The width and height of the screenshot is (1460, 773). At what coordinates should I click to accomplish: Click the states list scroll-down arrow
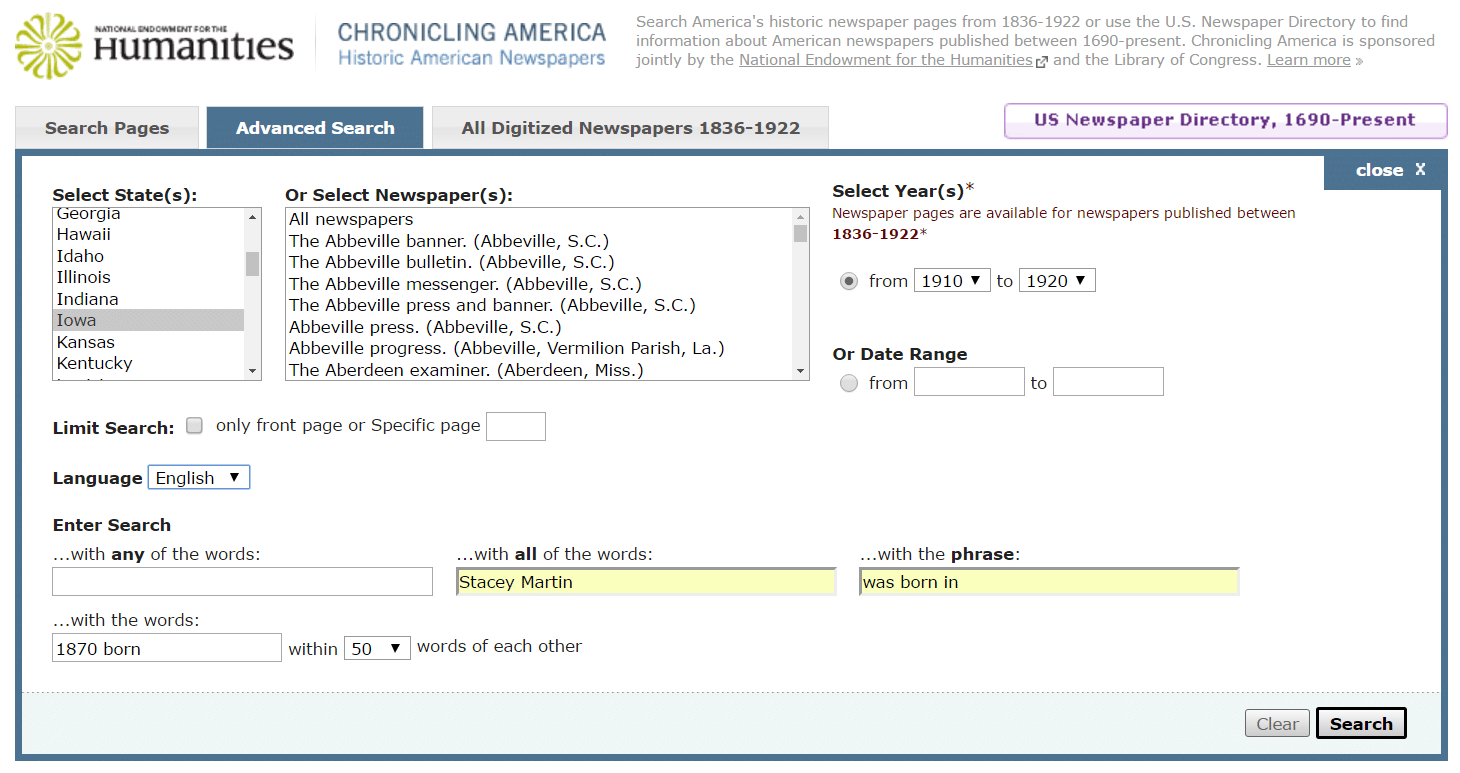pyautogui.click(x=252, y=371)
